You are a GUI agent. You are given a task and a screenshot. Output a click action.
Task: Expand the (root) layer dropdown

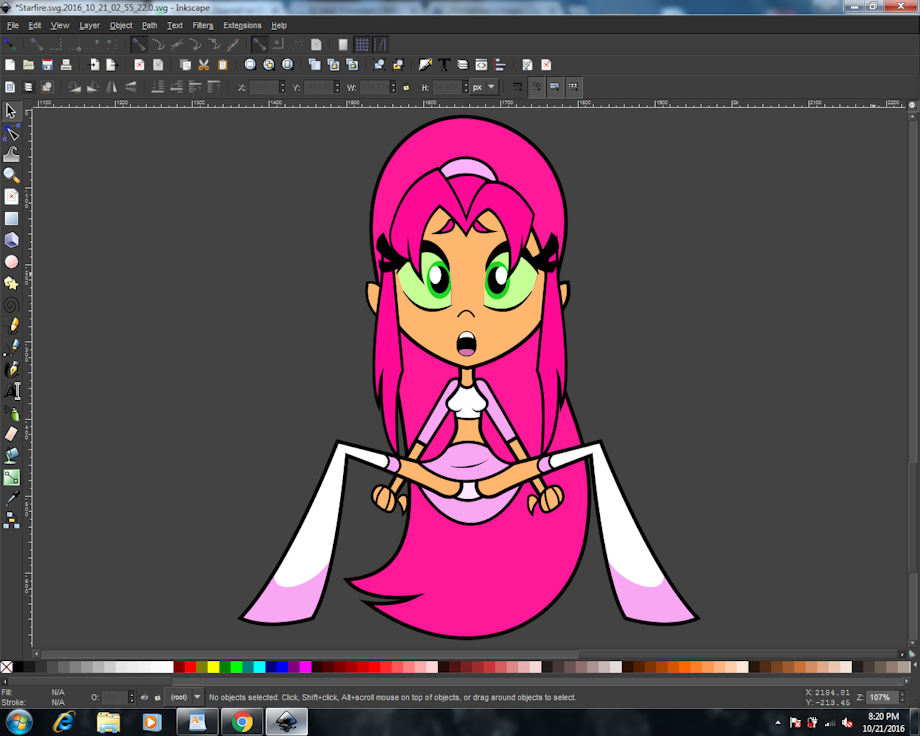point(184,697)
